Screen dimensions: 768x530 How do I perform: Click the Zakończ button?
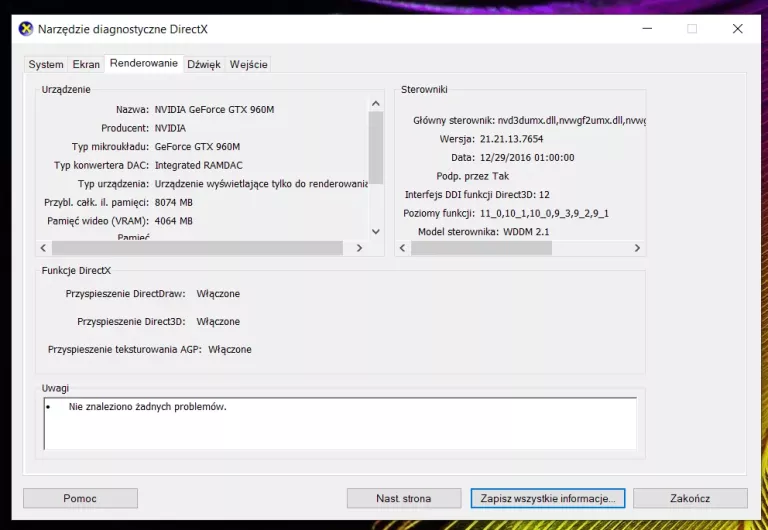click(x=690, y=498)
